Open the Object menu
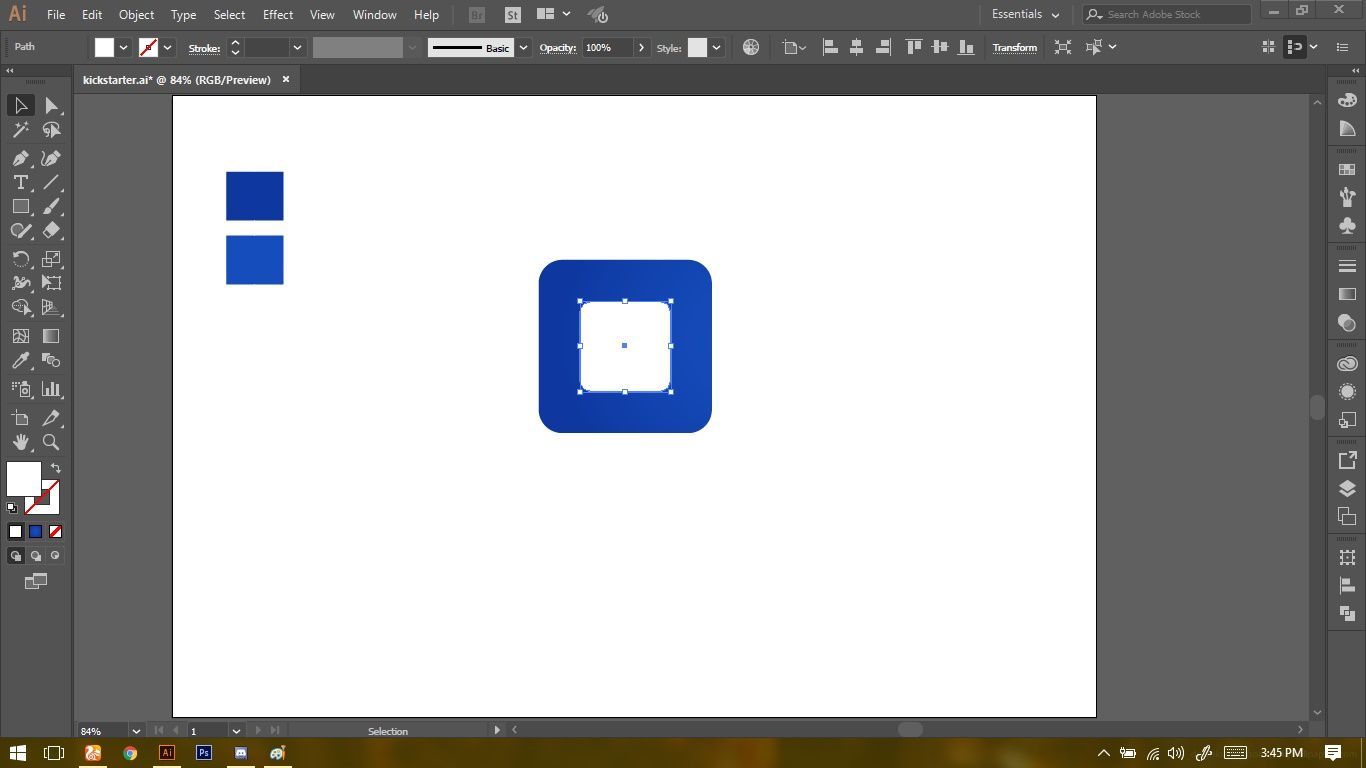The width and height of the screenshot is (1366, 768). tap(136, 15)
